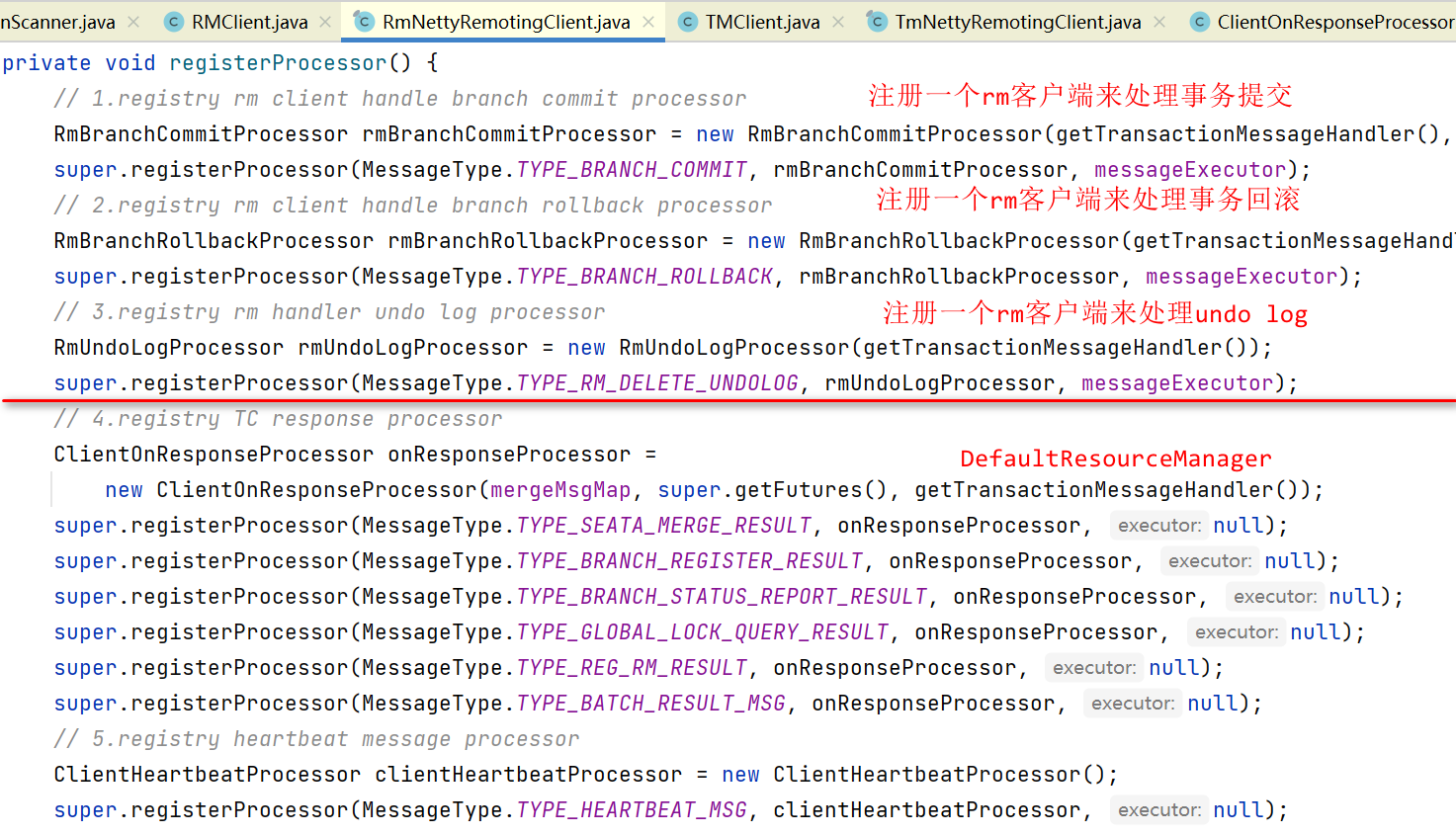Screen dimensions: 1456x835
Task: Switch to the TMClient.java tab
Action: click(762, 22)
